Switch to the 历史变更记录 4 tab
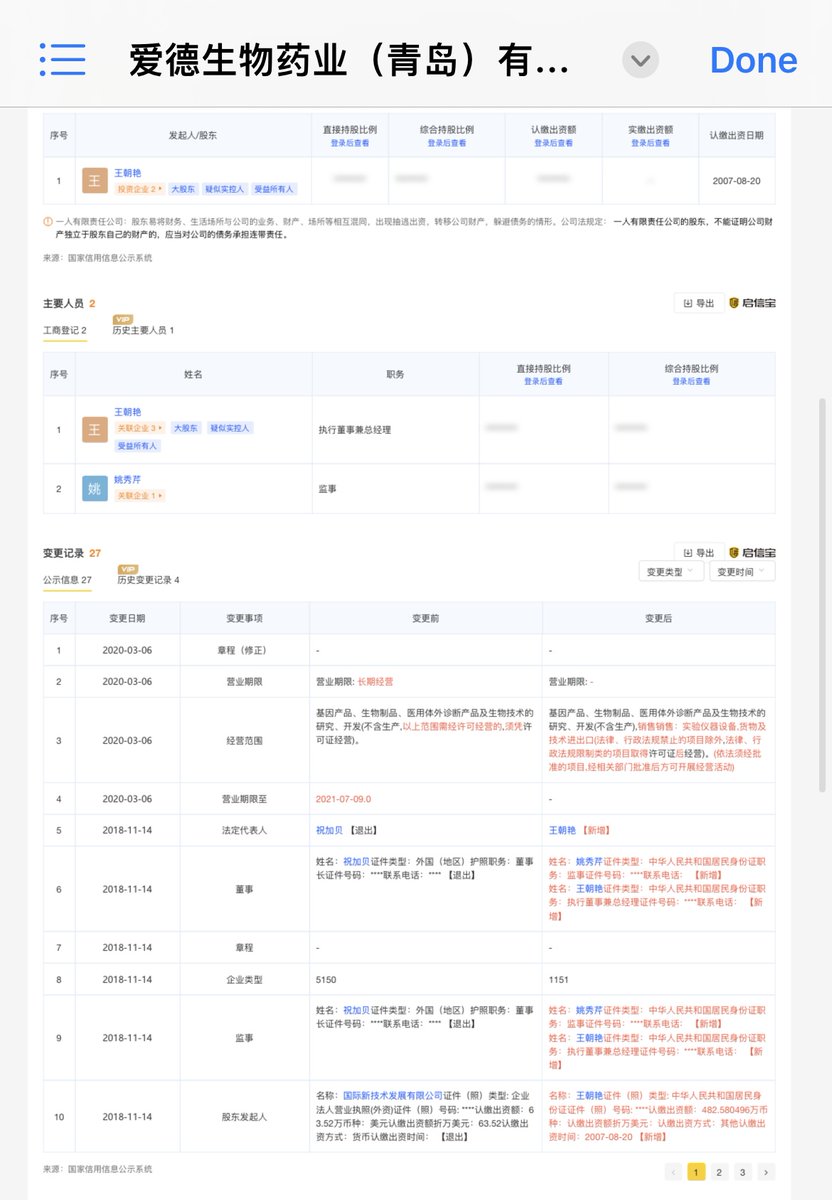The image size is (832, 1200). 148,580
